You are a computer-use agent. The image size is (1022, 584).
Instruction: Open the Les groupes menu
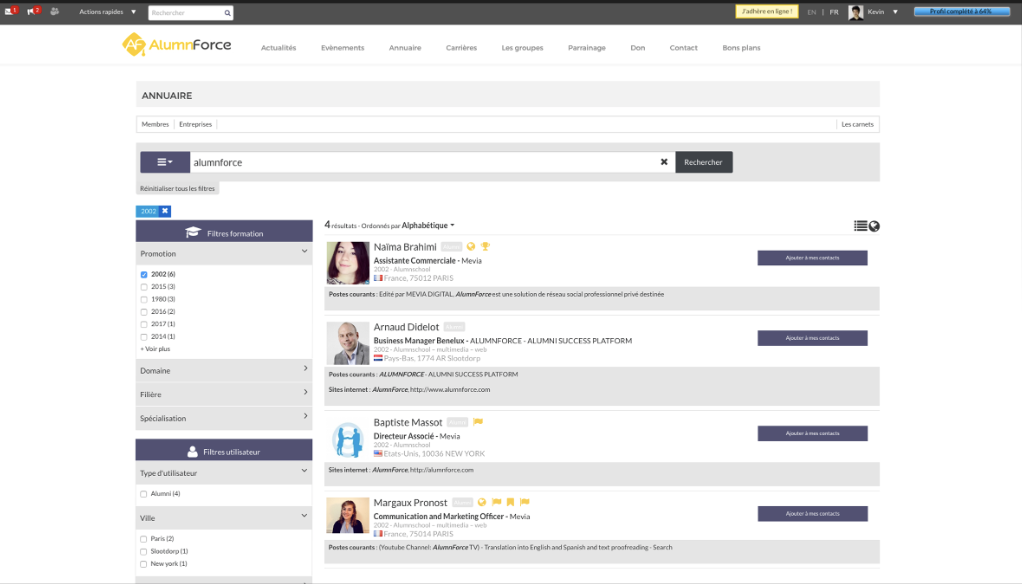tap(522, 48)
